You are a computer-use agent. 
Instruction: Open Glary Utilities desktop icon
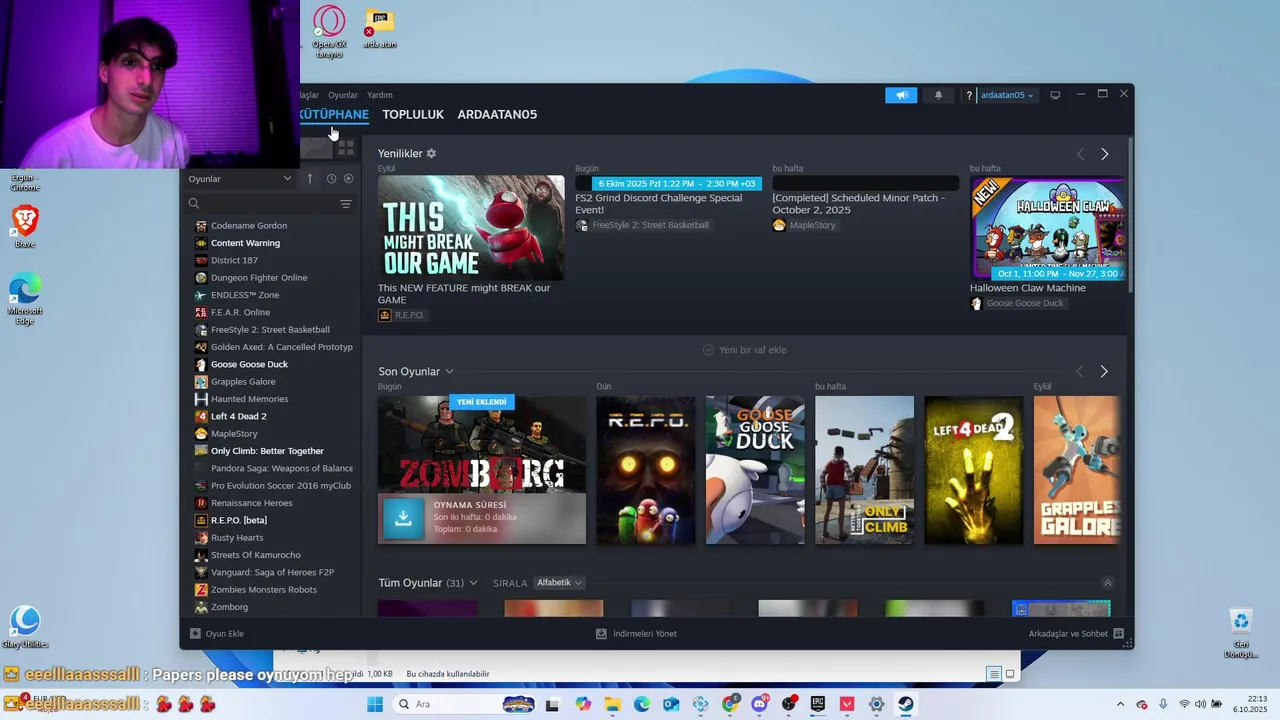point(25,627)
